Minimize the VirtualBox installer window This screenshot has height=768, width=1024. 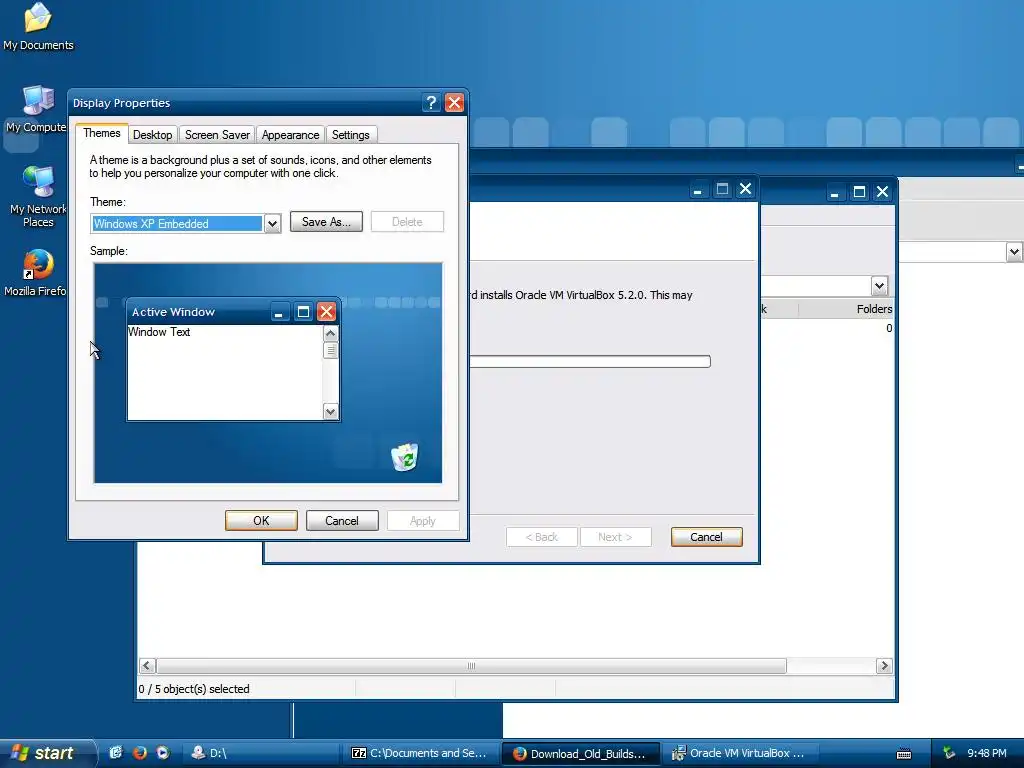point(698,189)
